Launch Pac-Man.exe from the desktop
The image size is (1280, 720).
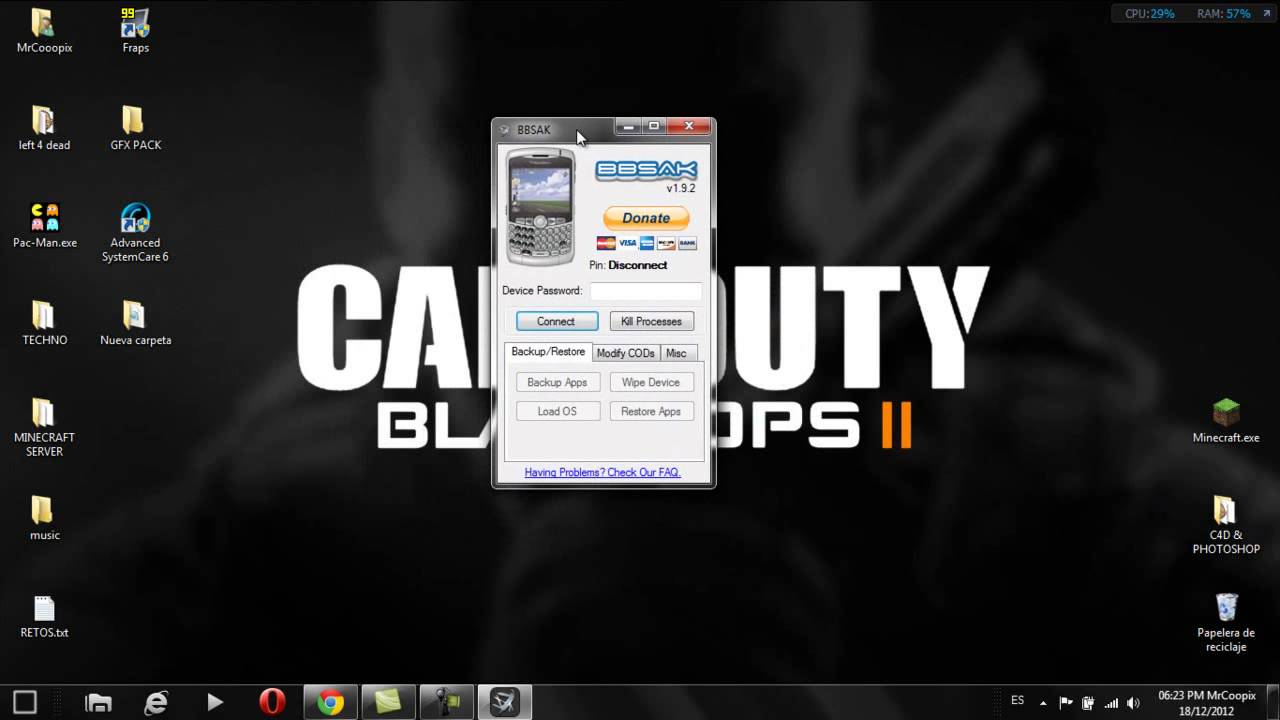pyautogui.click(x=44, y=225)
